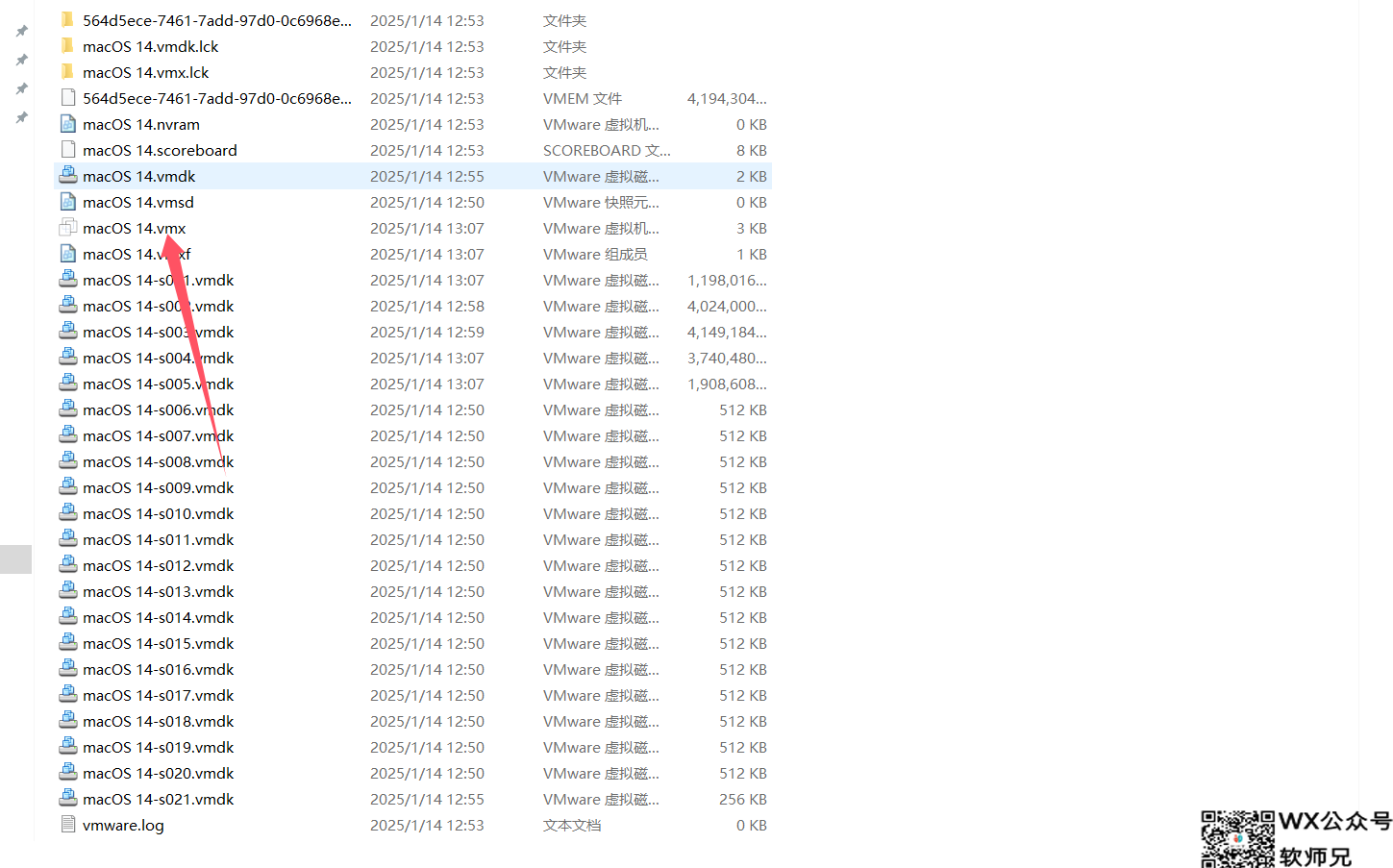Click the icon beside macOS 14.nvram
The image size is (1393, 868).
(67, 124)
